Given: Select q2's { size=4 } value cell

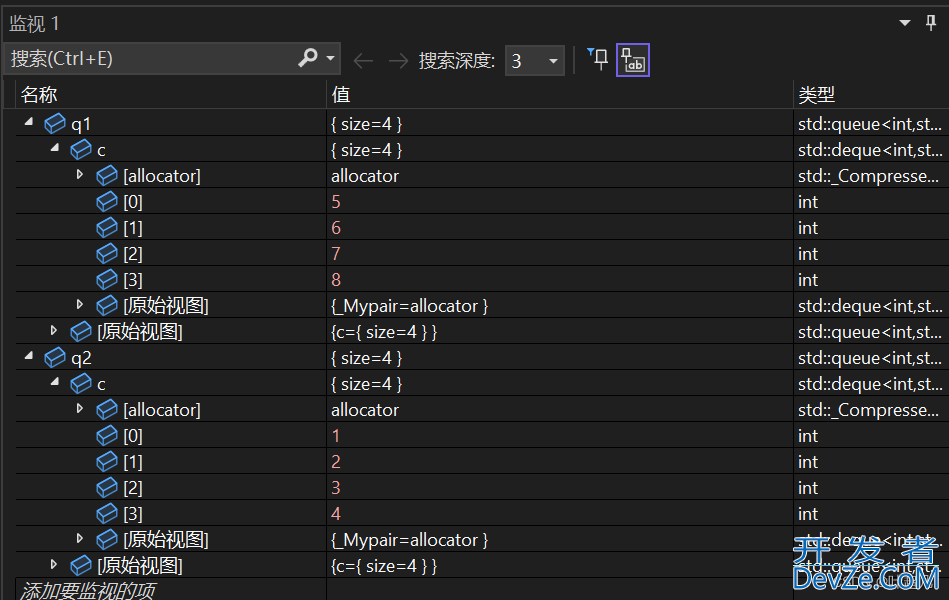Looking at the screenshot, I should 560,358.
